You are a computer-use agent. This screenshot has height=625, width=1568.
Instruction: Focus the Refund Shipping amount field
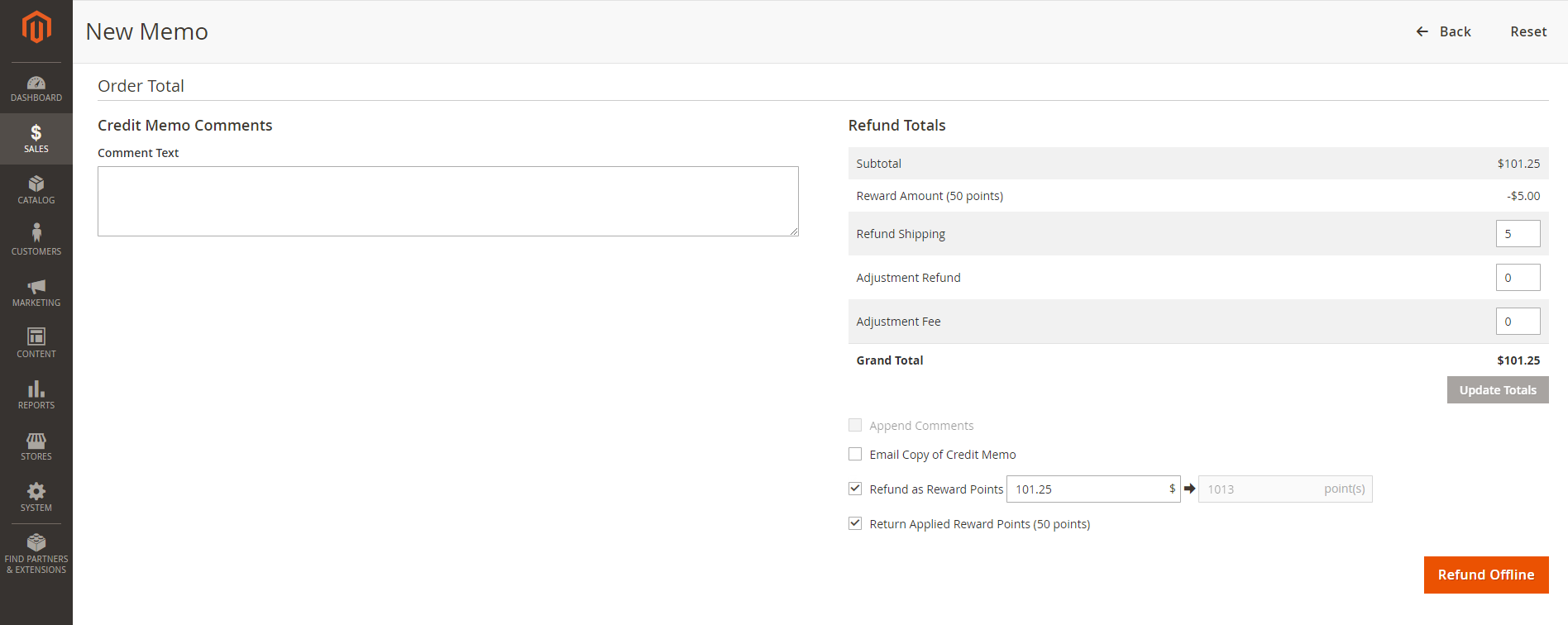pos(1517,234)
